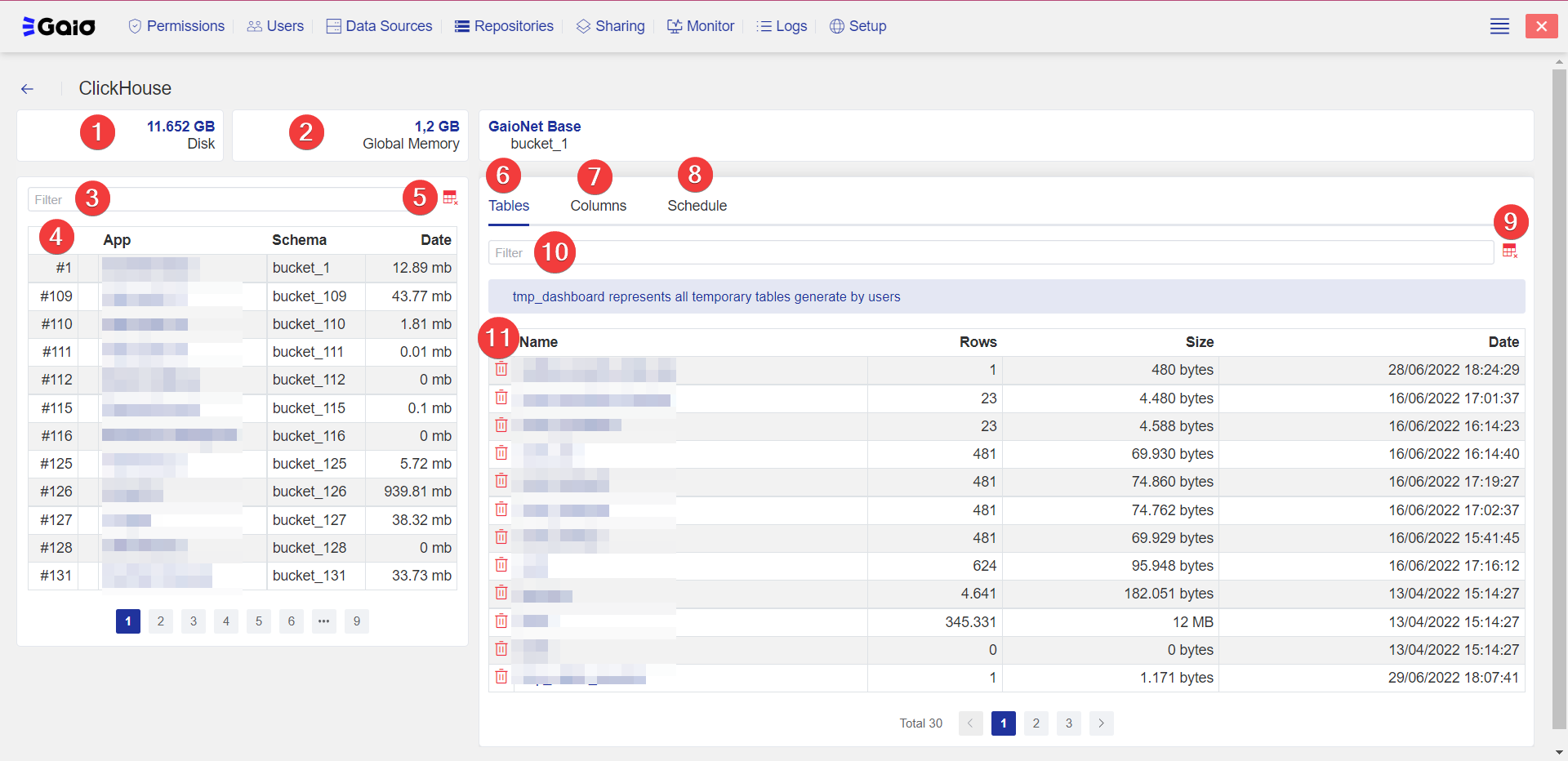The width and height of the screenshot is (1568, 761).
Task: Sort tables by Rows column header
Action: pyautogui.click(x=978, y=342)
